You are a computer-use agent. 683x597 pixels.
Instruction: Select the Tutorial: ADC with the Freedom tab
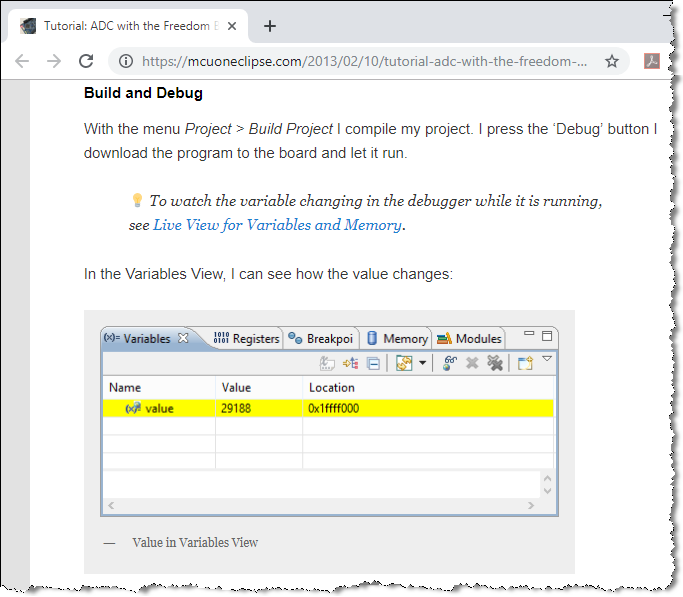point(130,26)
